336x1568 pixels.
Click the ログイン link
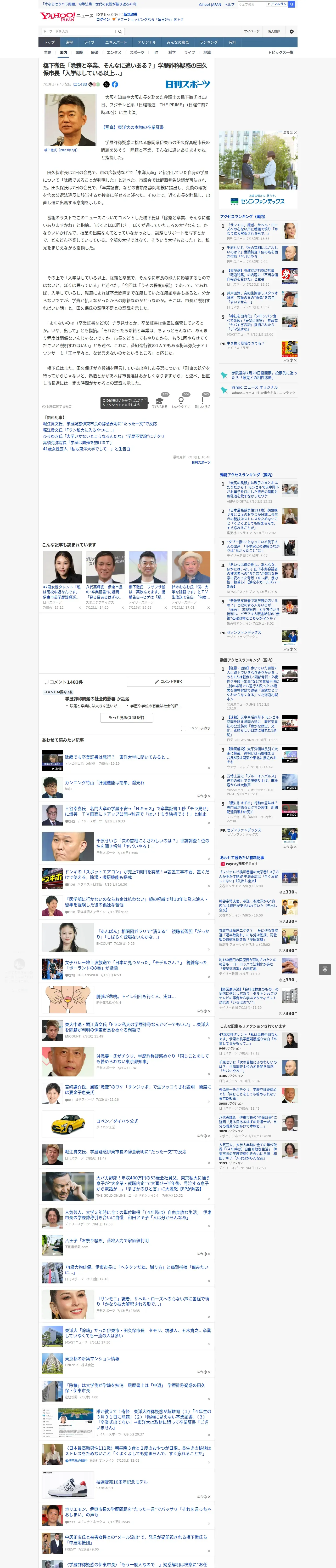click(103, 20)
